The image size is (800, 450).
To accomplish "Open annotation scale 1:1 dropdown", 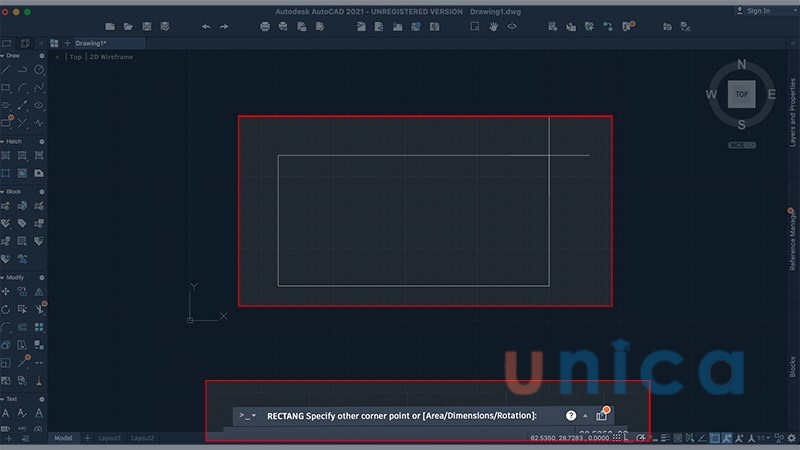I will pos(764,438).
